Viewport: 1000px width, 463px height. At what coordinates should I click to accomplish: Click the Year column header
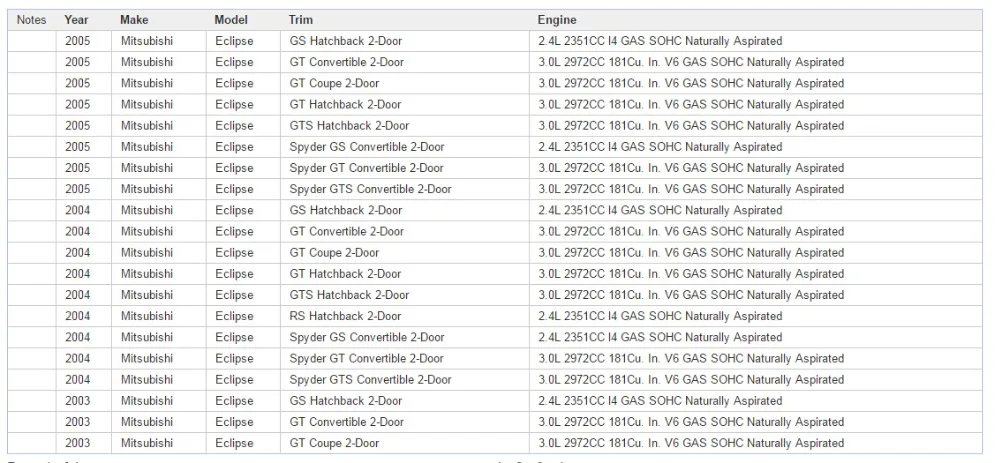point(84,20)
